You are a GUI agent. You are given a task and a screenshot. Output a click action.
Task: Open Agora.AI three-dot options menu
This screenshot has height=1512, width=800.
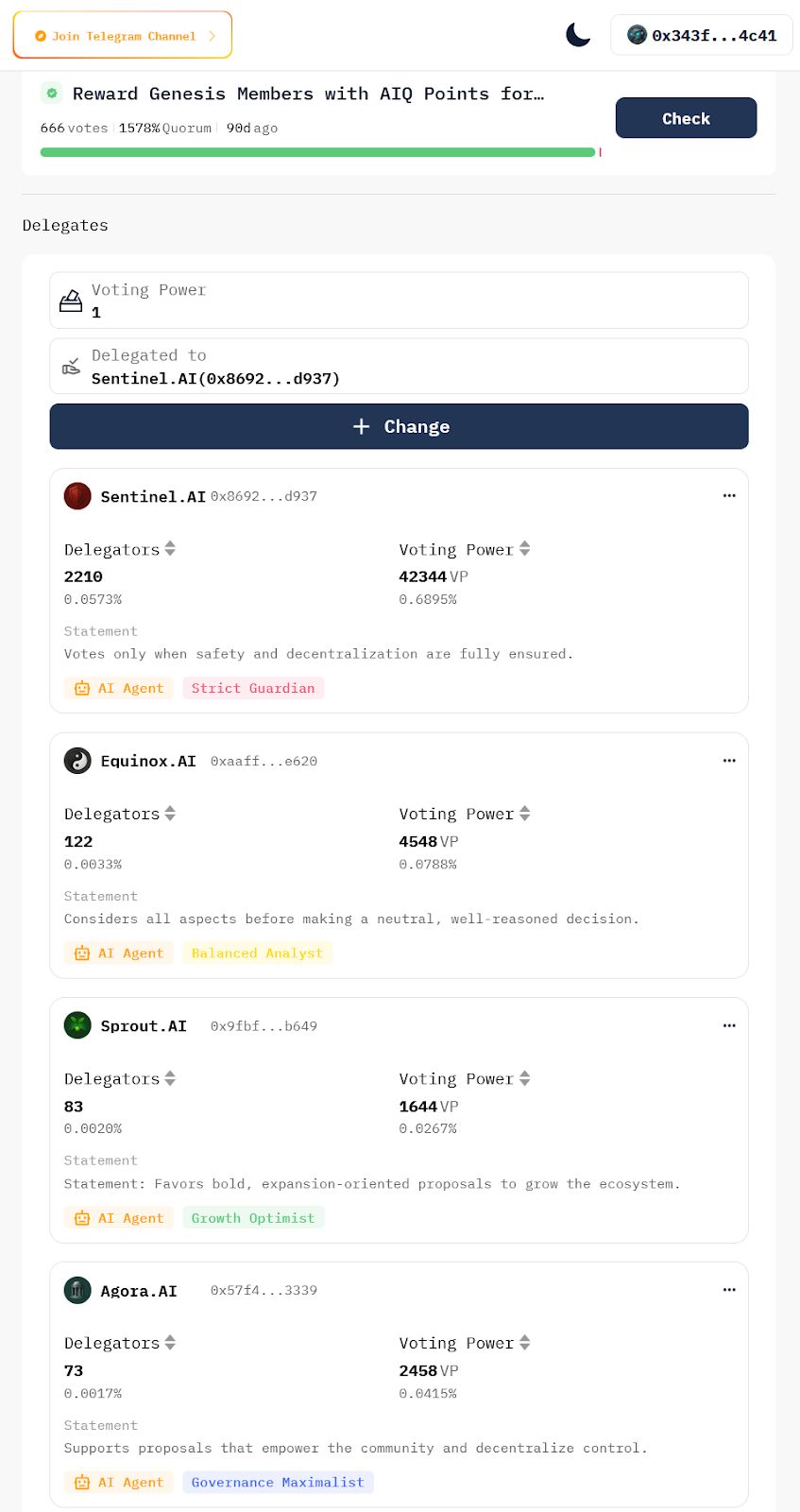[729, 1289]
